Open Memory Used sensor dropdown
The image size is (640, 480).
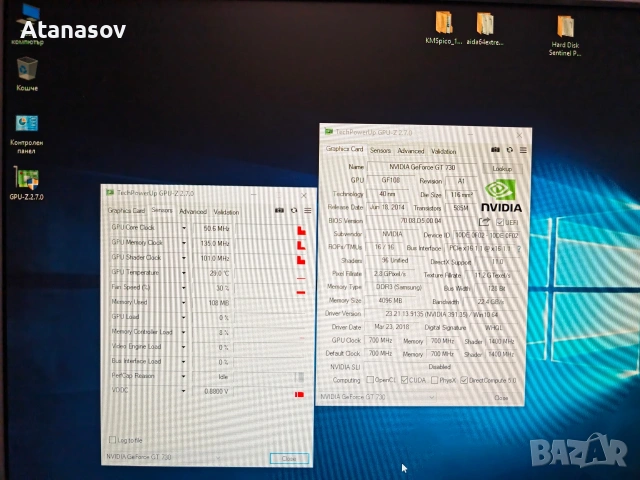(184, 302)
